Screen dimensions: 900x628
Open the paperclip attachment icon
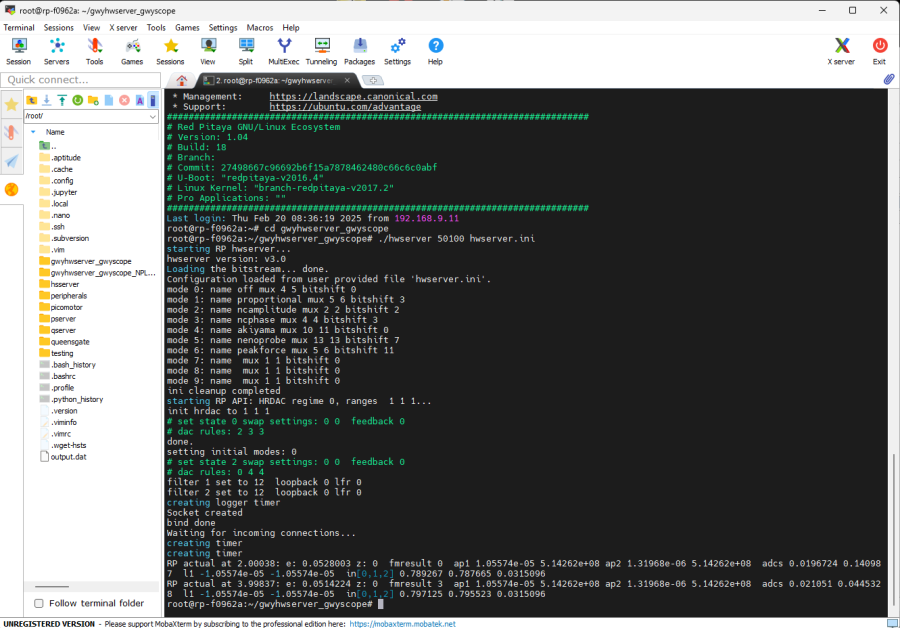(887, 79)
